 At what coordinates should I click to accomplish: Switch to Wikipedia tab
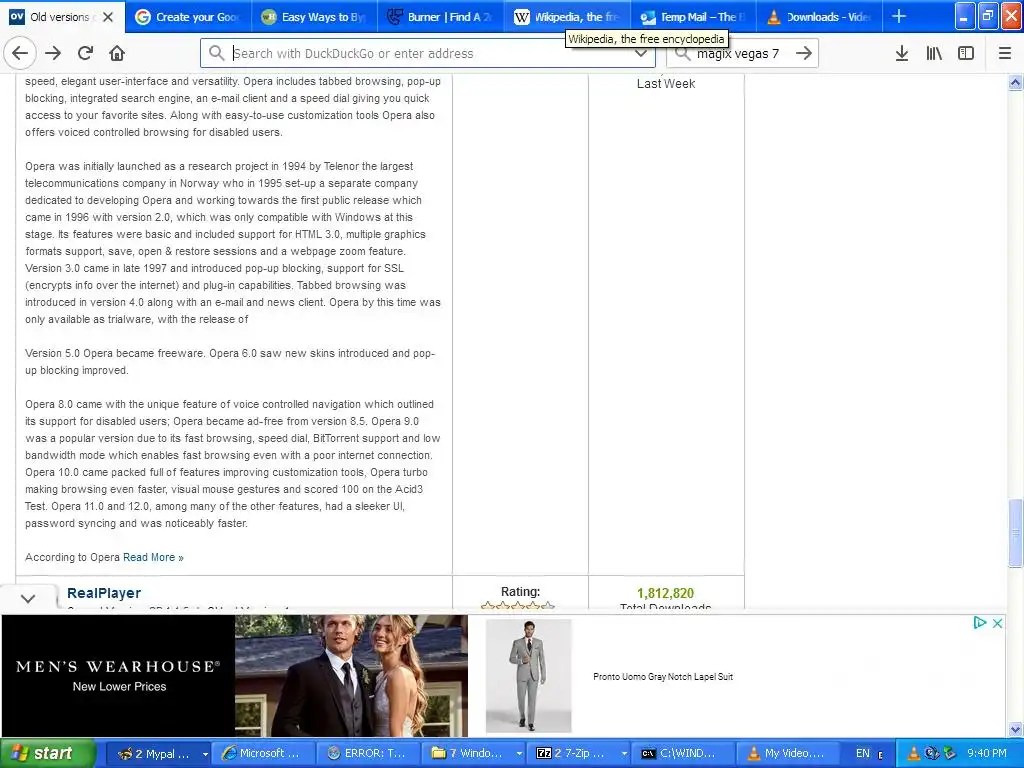pos(567,17)
